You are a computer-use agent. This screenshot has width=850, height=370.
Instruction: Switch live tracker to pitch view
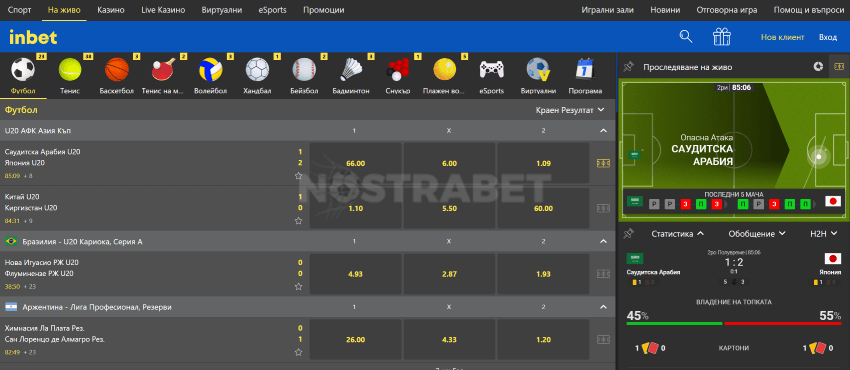point(839,67)
